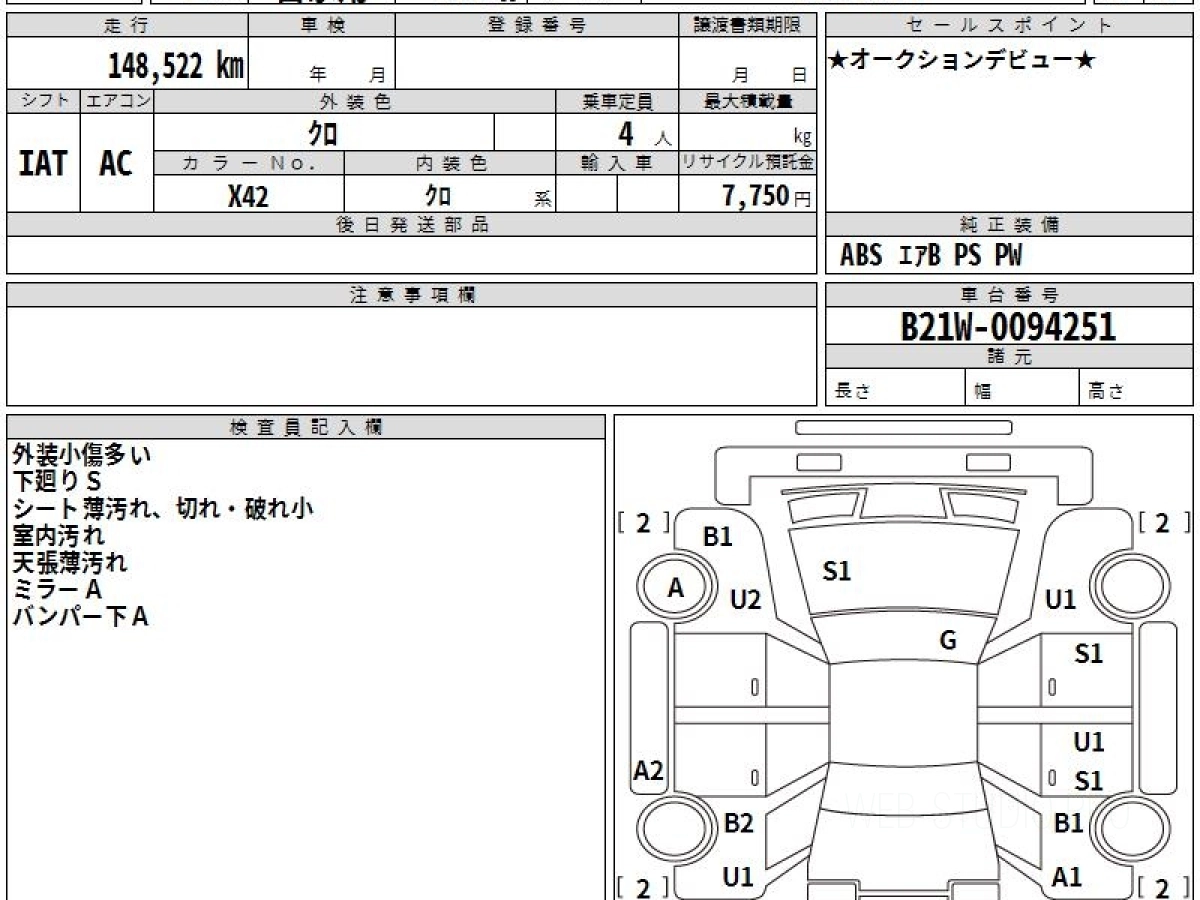1200x900 pixels.
Task: Select the 注意事項欄 header
Action: (411, 295)
